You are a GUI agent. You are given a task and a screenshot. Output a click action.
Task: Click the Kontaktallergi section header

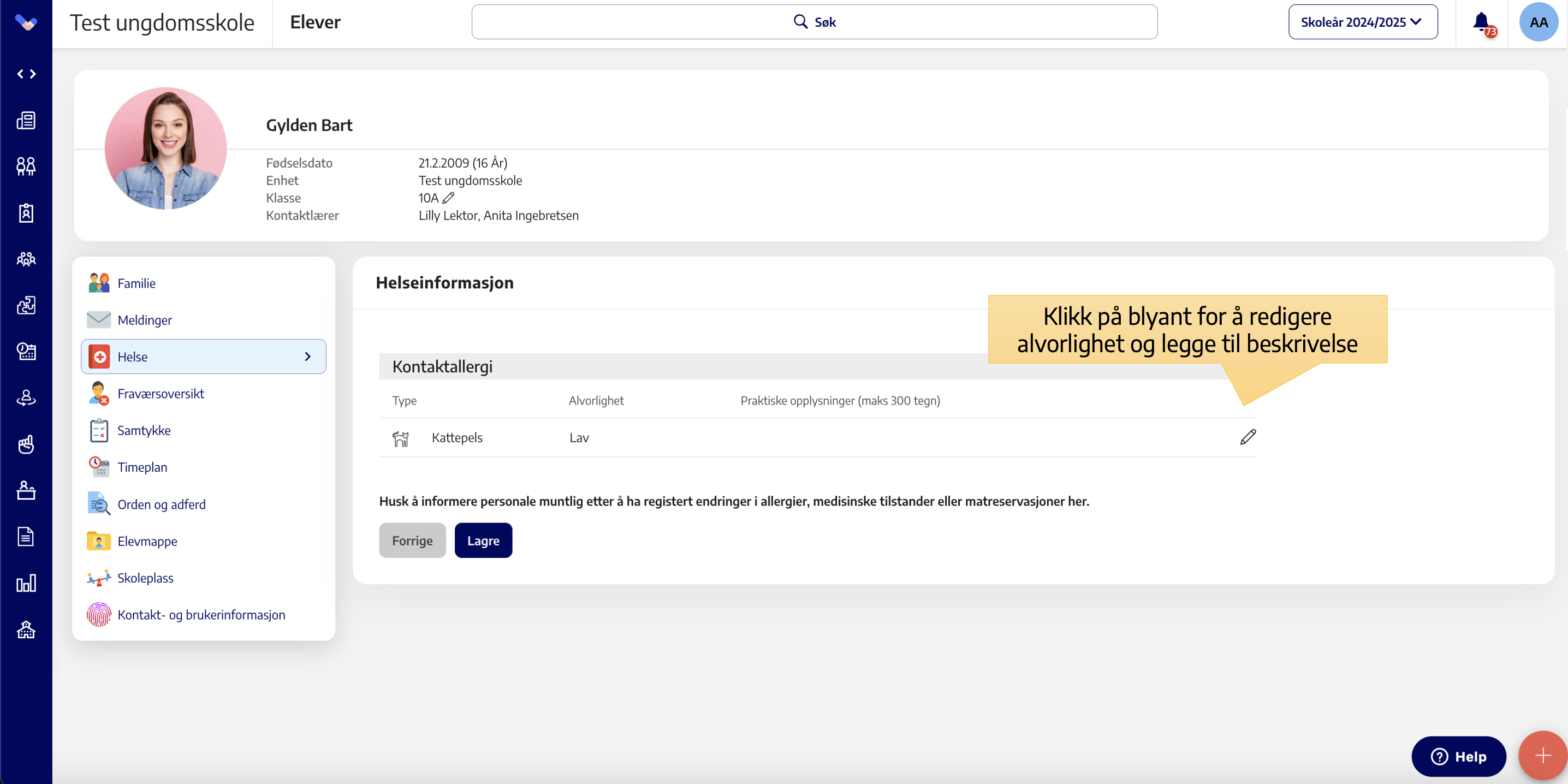[443, 367]
